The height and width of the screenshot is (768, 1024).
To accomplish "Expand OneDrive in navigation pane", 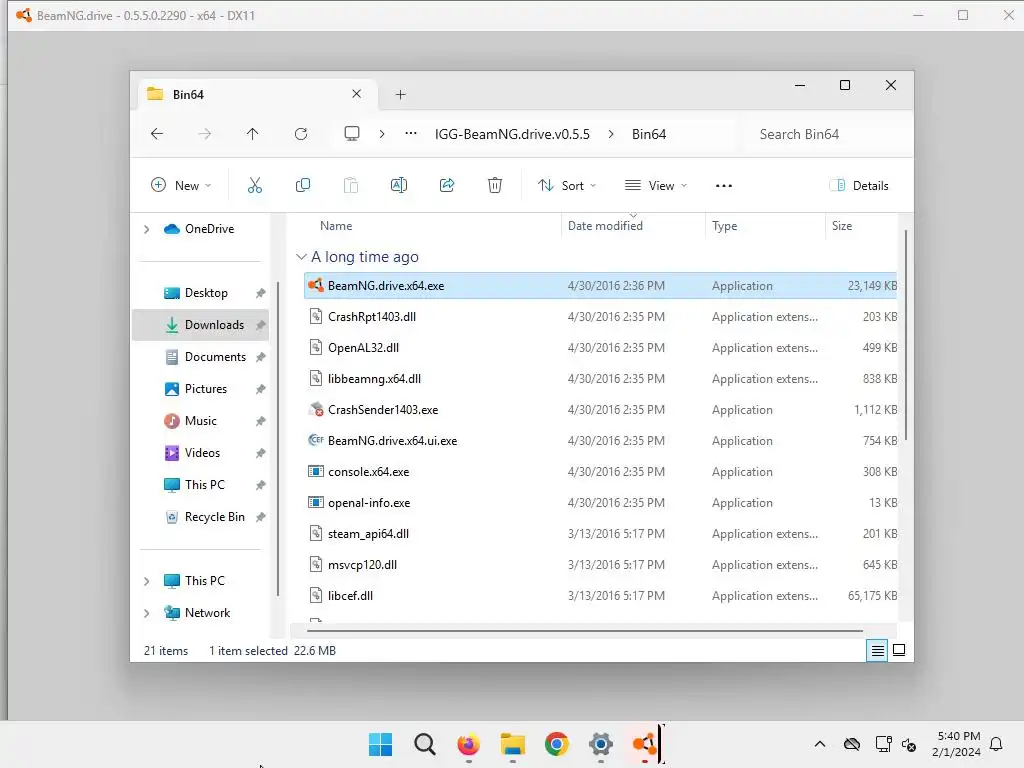I will [x=146, y=229].
